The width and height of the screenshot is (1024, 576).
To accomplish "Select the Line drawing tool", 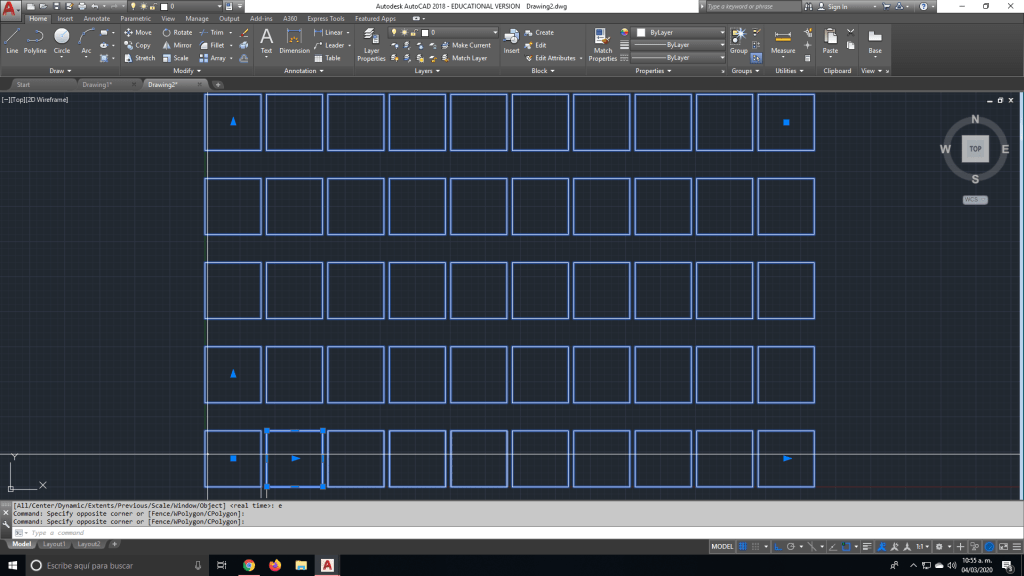I will pos(12,40).
